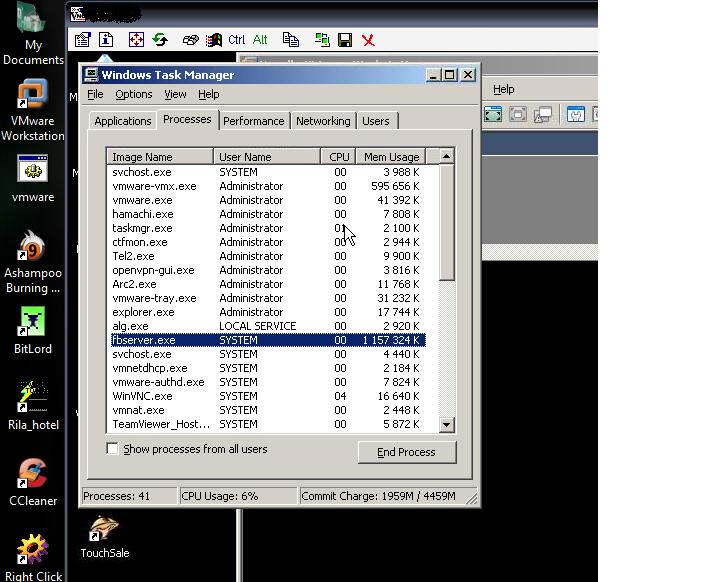Image resolution: width=720 pixels, height=582 pixels.
Task: Toggle the Ctrl key button in toolbar
Action: click(237, 40)
